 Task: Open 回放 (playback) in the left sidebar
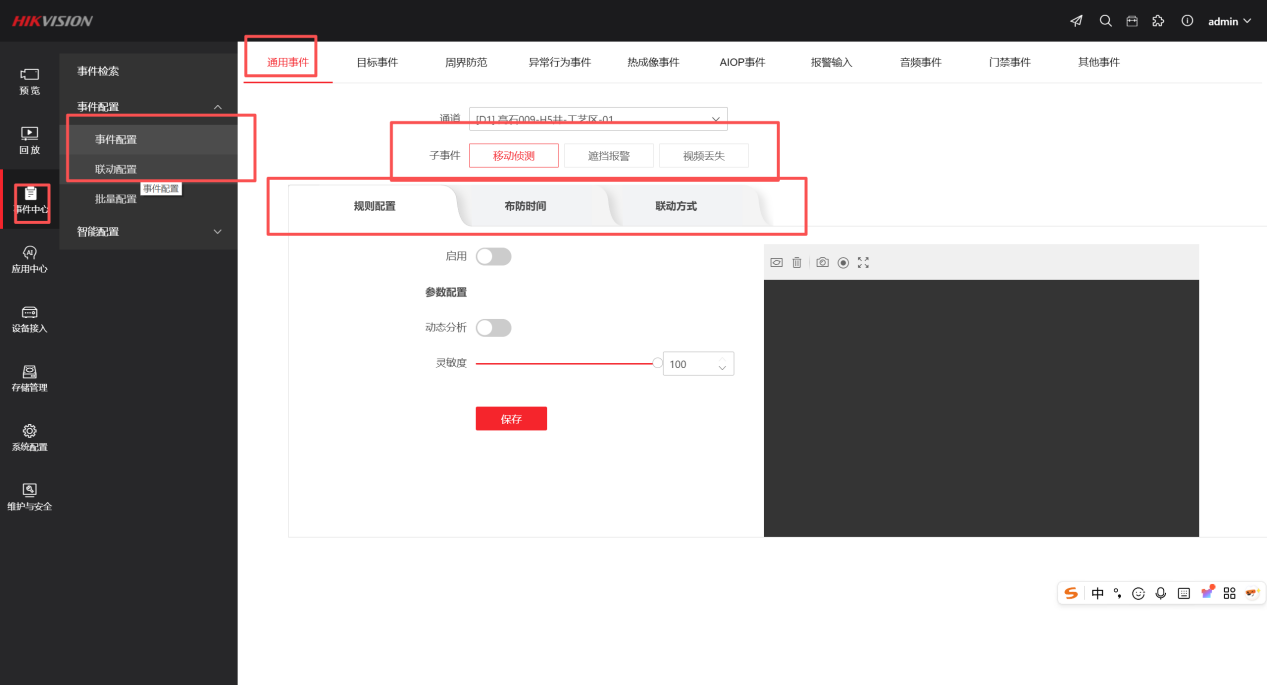click(x=30, y=139)
